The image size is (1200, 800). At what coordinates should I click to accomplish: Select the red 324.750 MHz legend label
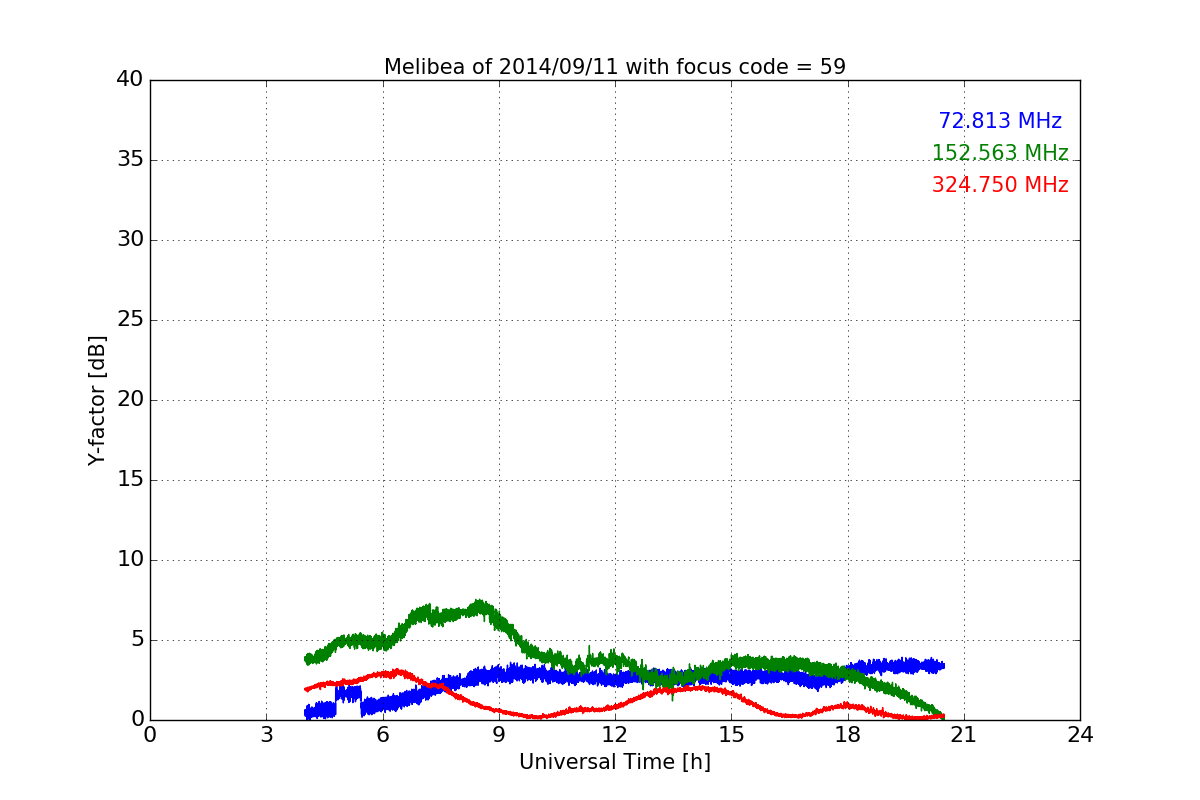point(1000,185)
